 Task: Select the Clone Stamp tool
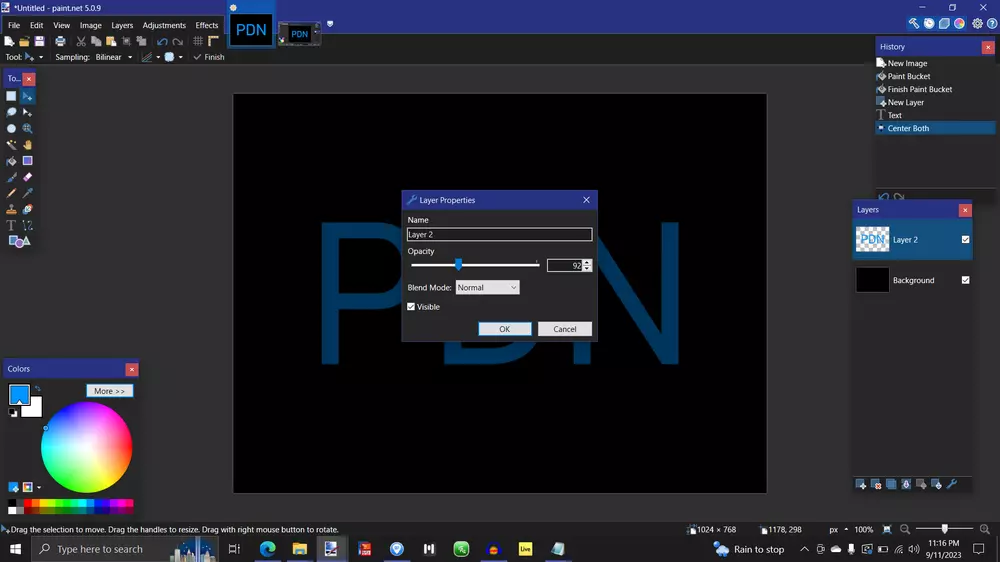[11, 209]
